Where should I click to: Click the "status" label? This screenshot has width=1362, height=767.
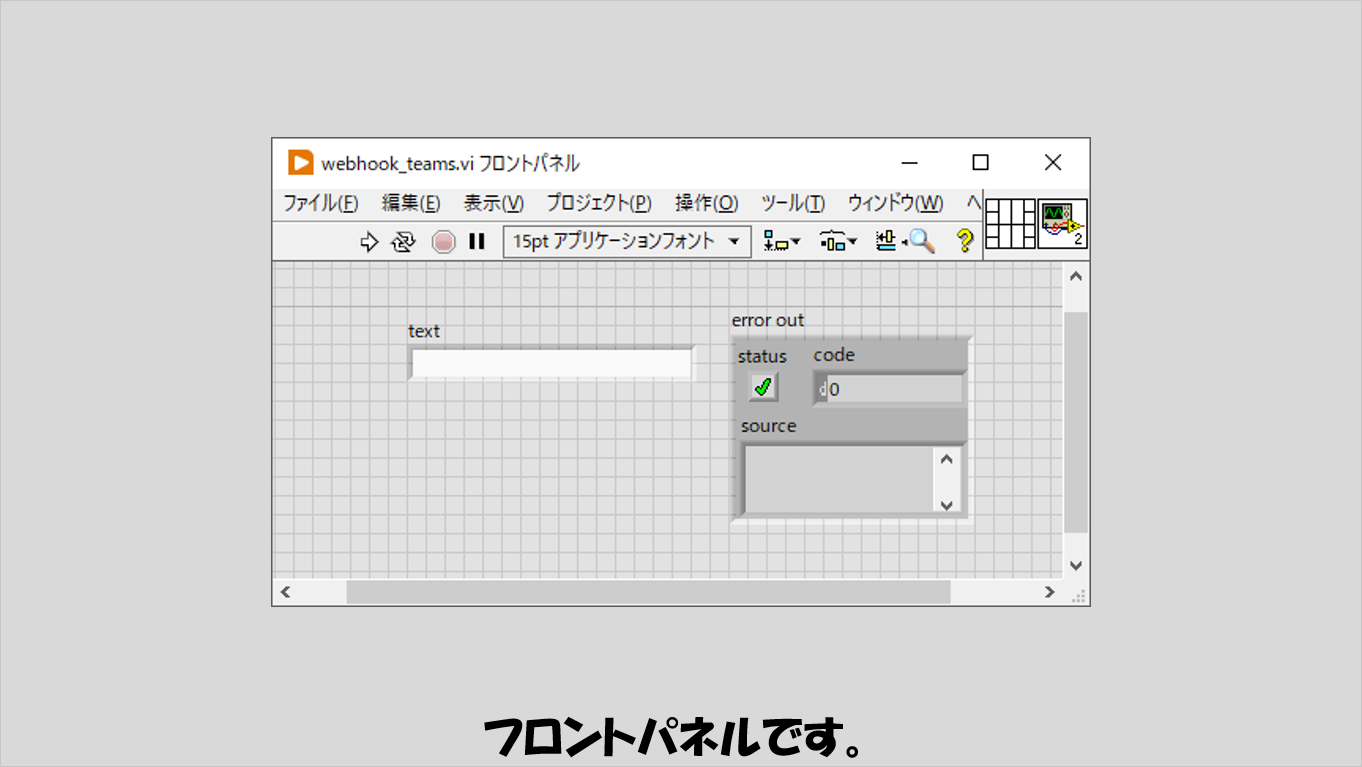[x=762, y=356]
